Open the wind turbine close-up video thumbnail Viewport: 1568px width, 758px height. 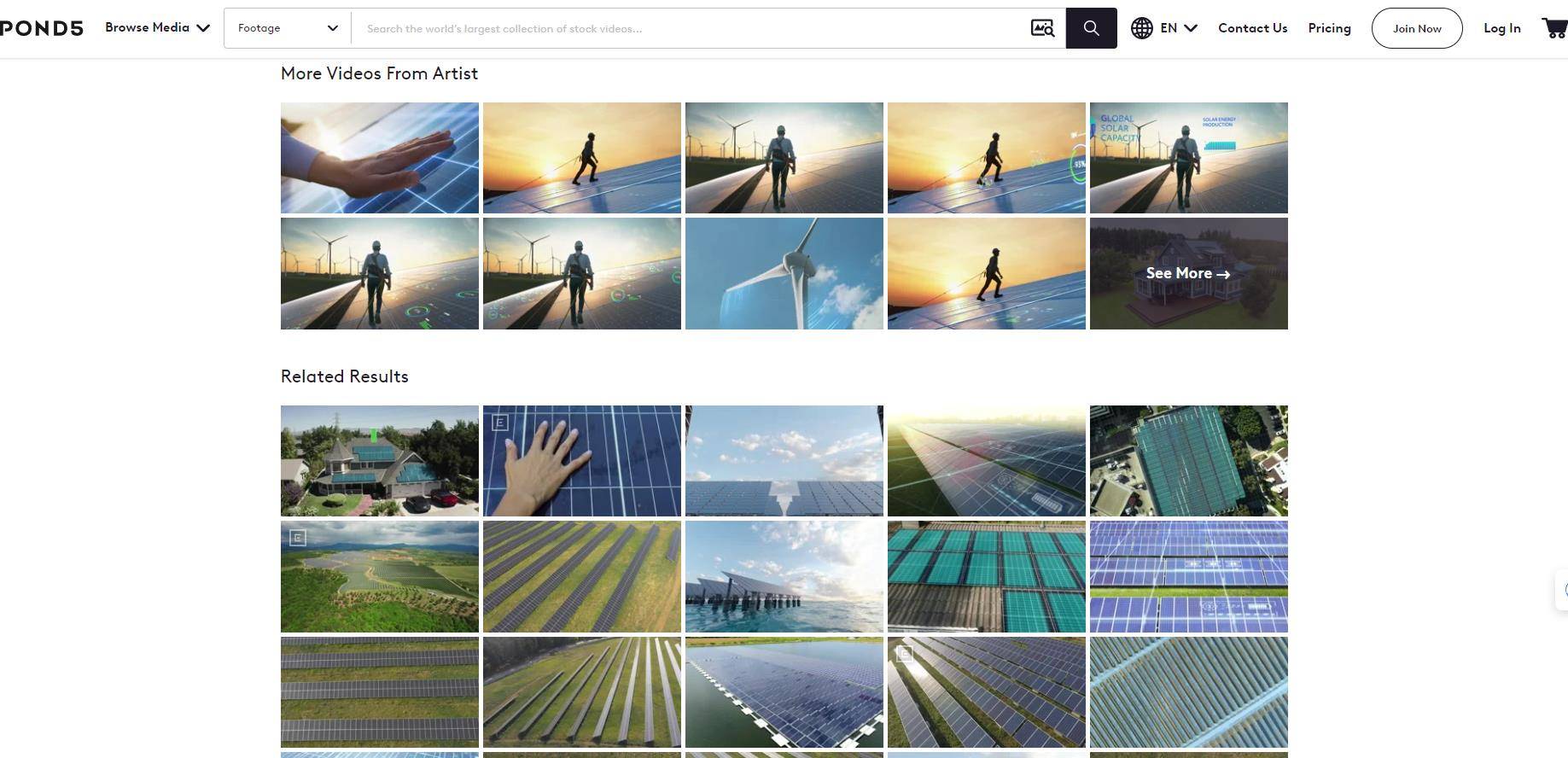click(x=784, y=273)
